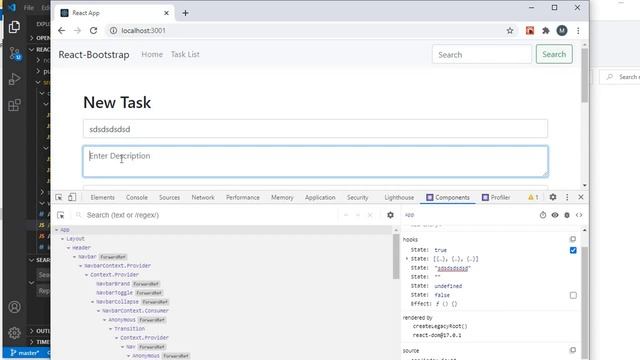Open Task List nav link
The width and height of the screenshot is (640, 360).
[x=185, y=54]
